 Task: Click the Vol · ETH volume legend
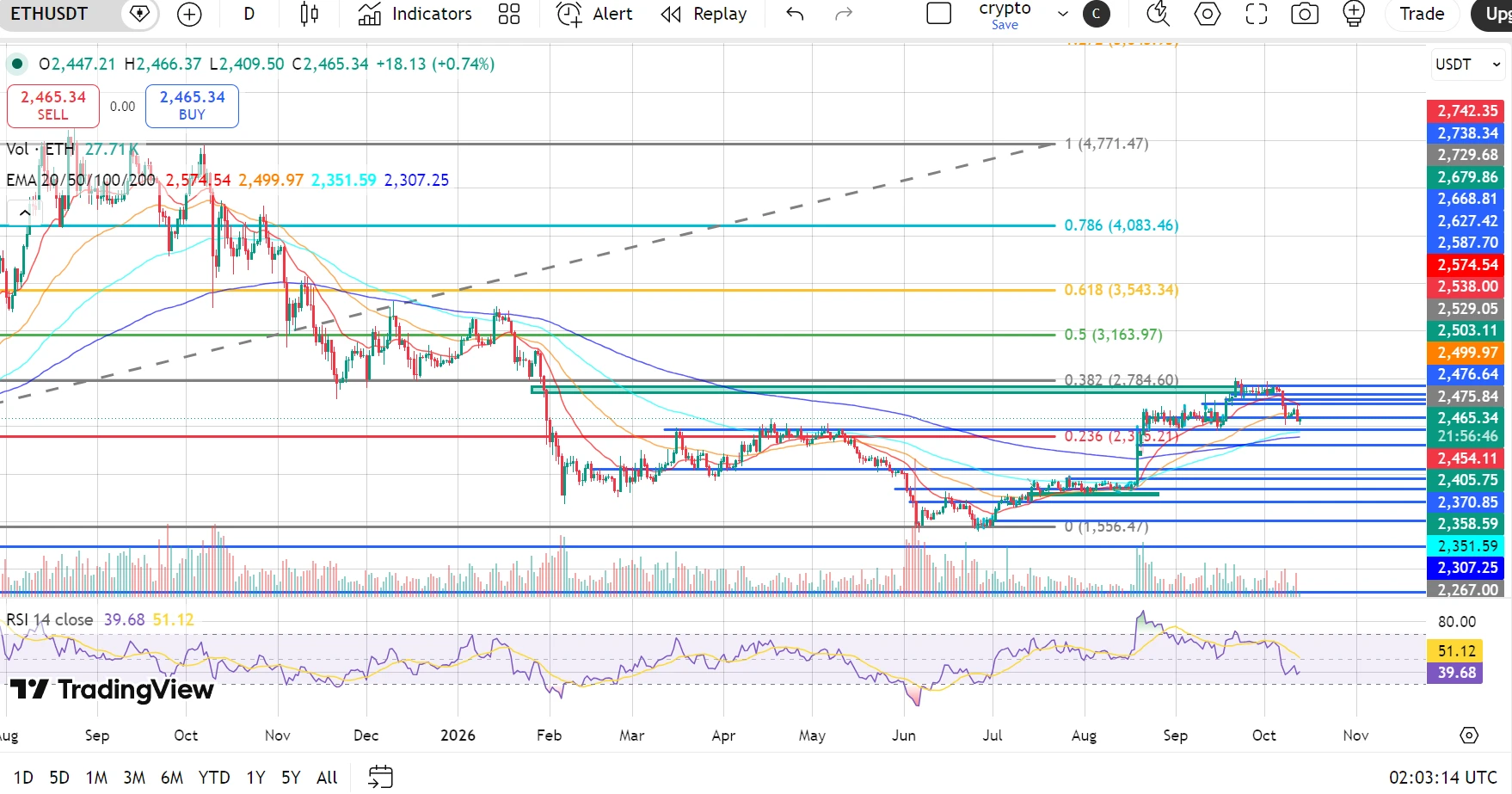point(40,150)
